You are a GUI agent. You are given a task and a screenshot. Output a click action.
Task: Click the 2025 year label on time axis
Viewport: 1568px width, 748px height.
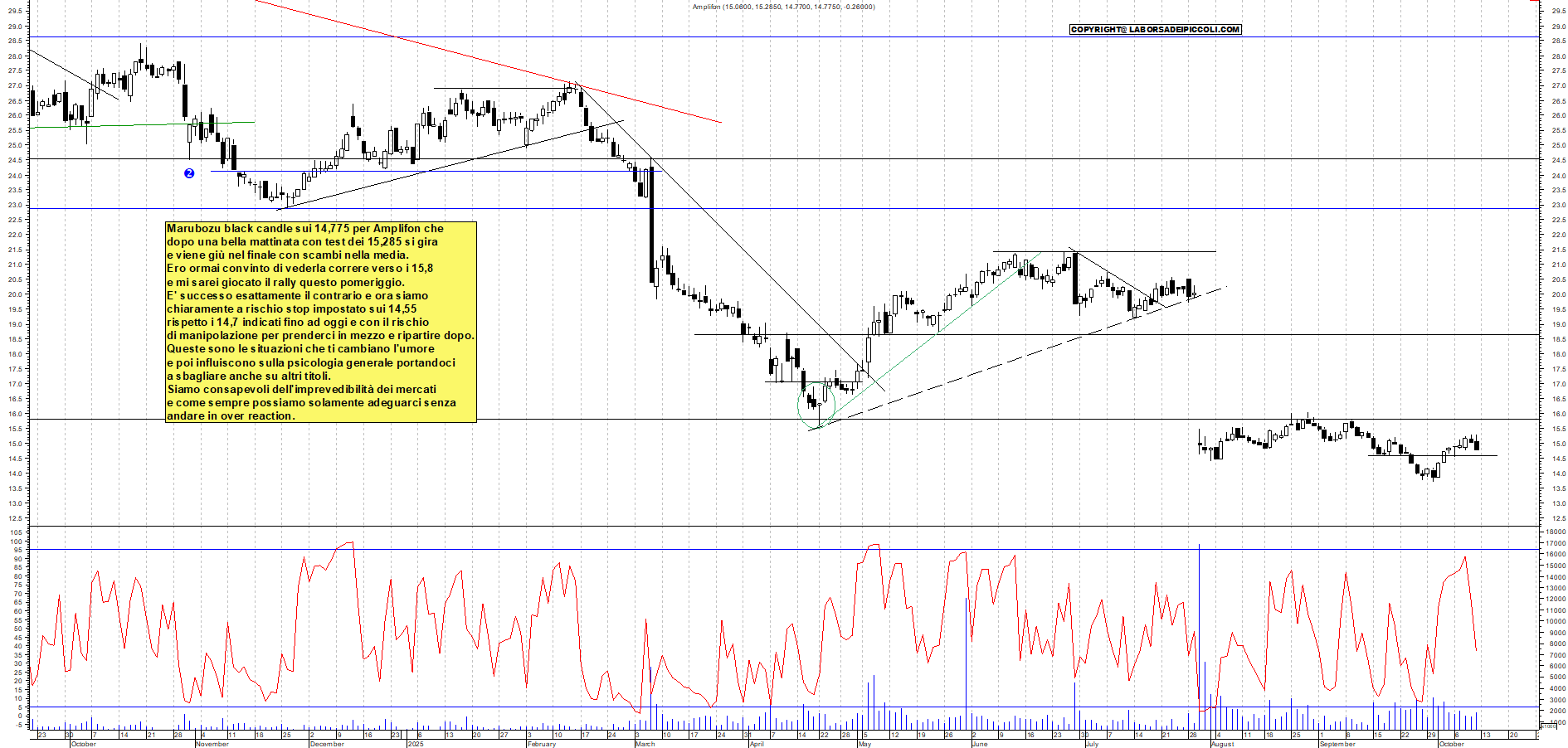point(415,744)
